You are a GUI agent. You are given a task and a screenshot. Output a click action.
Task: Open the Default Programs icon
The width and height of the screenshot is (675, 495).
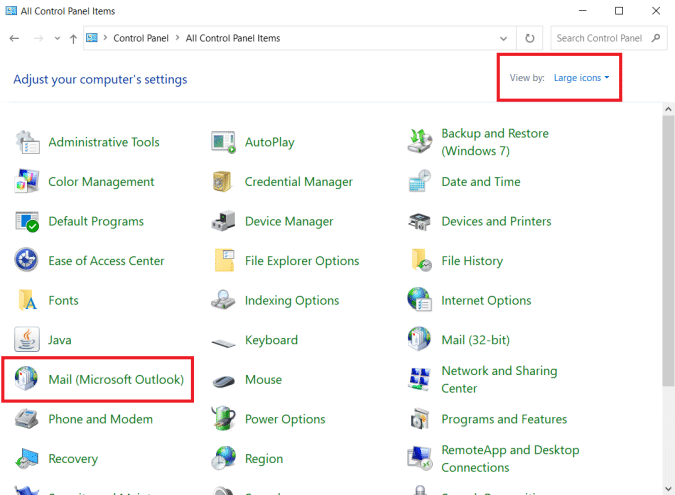coord(27,221)
